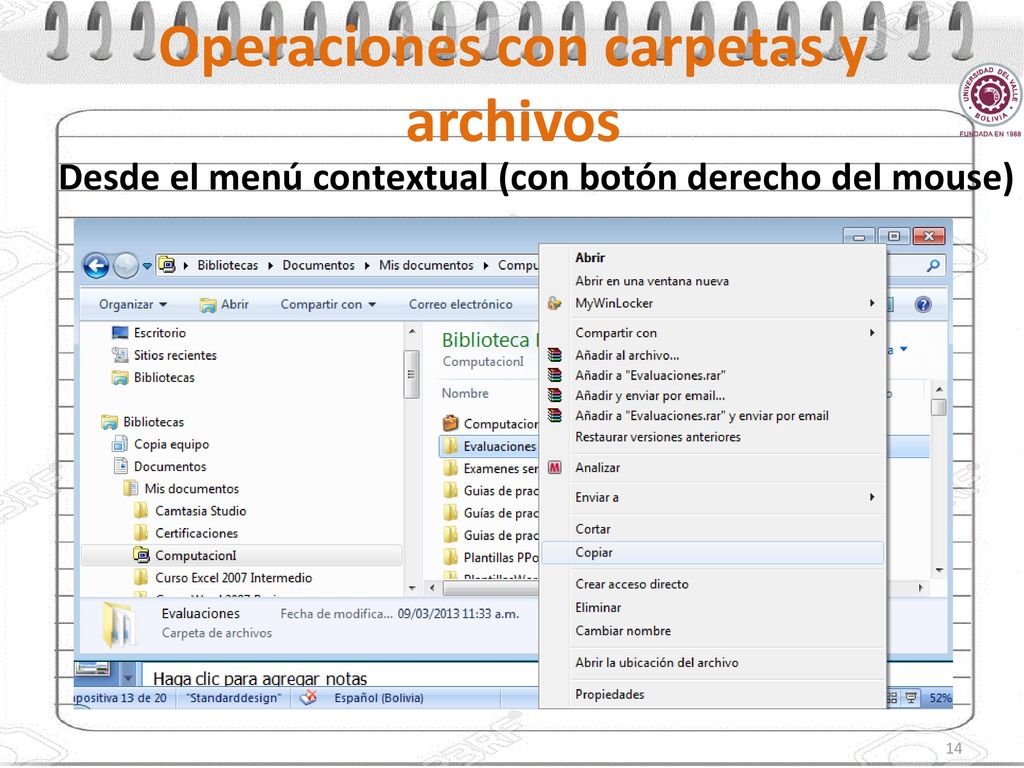Select Añadir y enviar por email...
This screenshot has width=1024, height=768.
click(x=712, y=396)
